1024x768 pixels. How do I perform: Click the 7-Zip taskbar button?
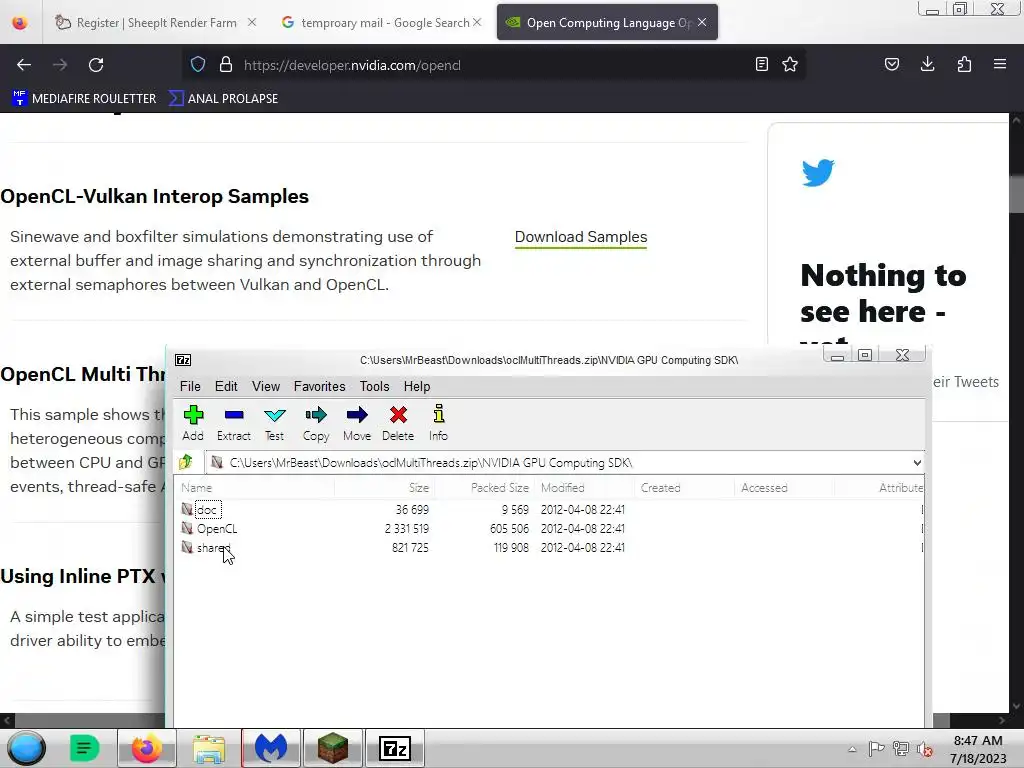coord(394,748)
